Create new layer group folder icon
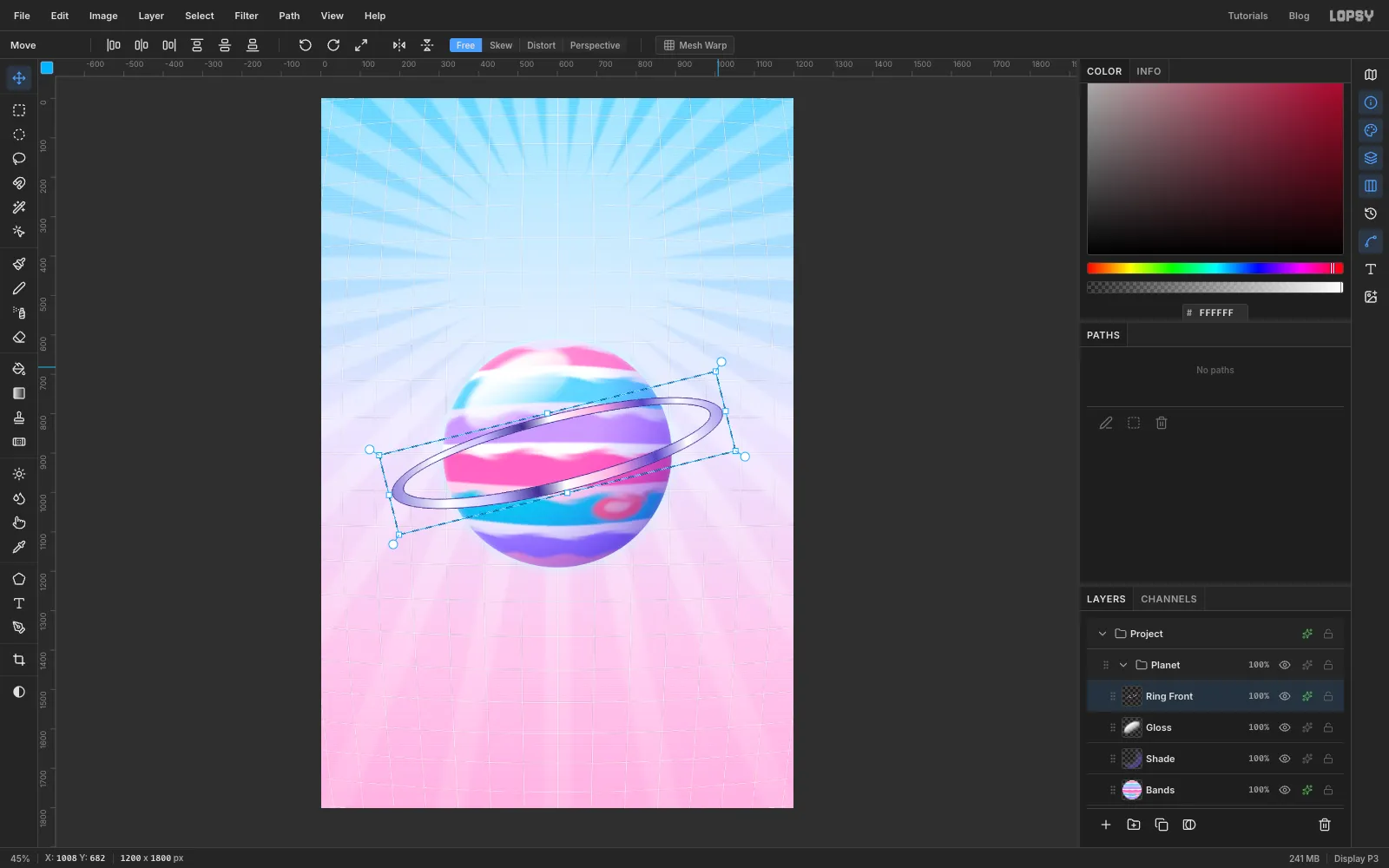Image resolution: width=1389 pixels, height=868 pixels. click(x=1134, y=825)
